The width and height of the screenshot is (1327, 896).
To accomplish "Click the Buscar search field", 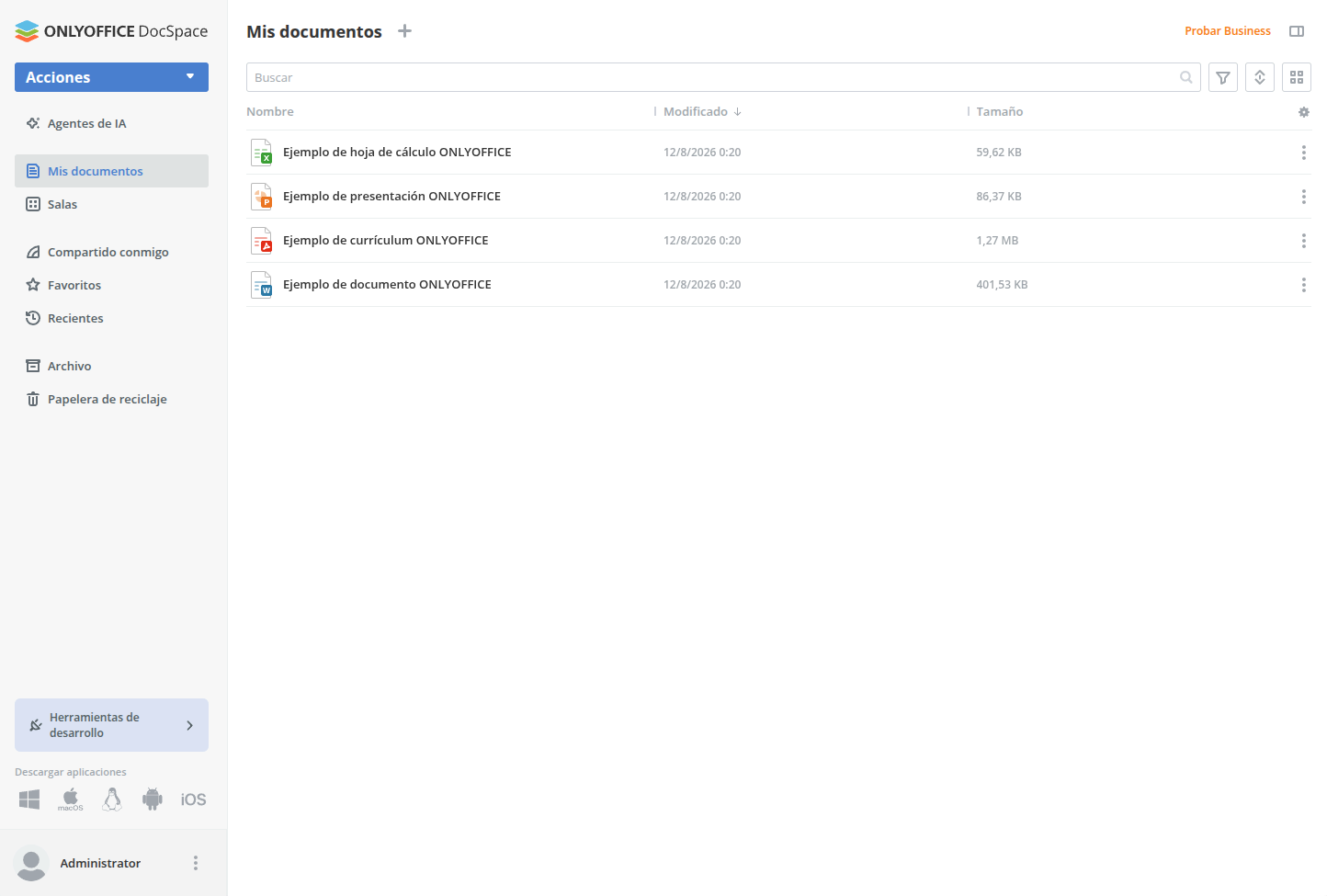I will 723,77.
